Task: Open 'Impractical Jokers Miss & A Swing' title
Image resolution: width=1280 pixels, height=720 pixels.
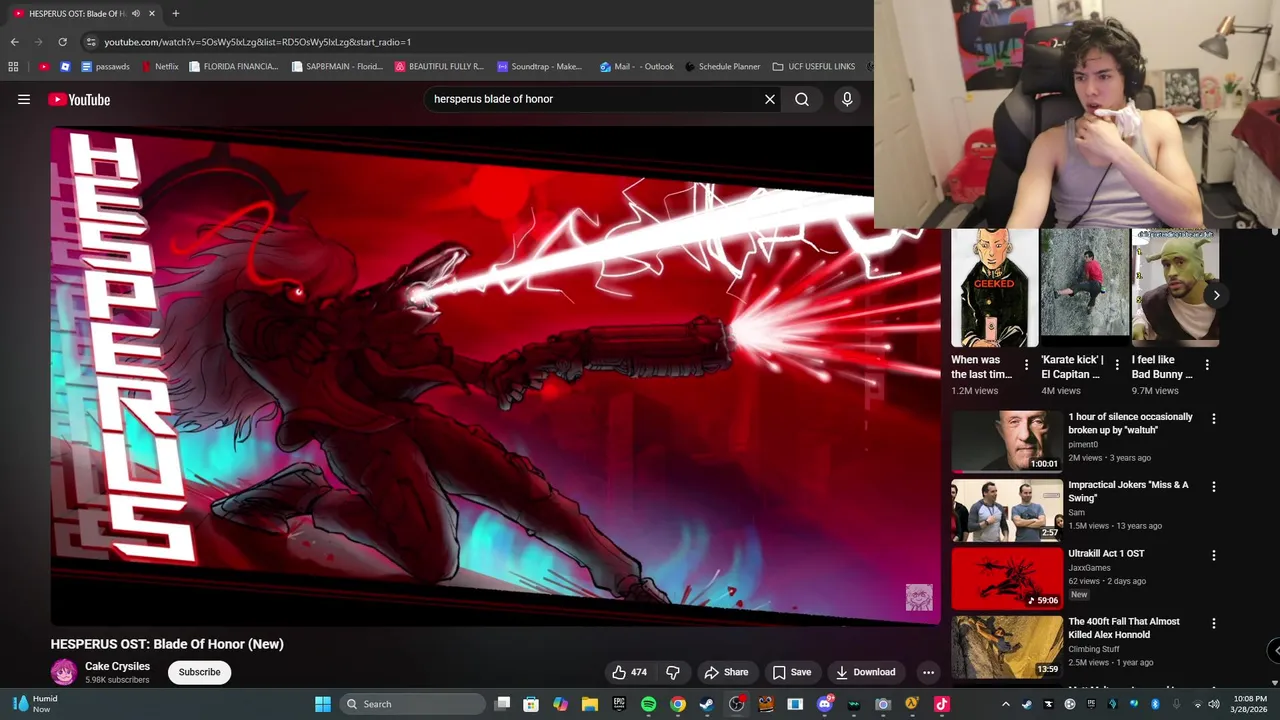Action: click(1128, 491)
